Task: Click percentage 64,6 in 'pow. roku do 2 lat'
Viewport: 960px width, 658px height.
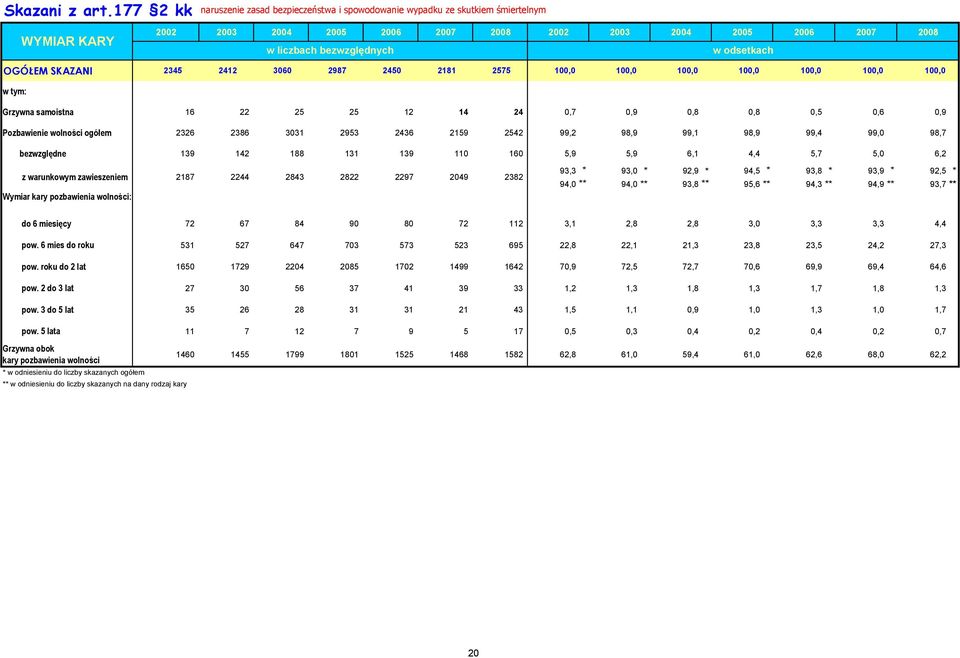Action: click(938, 266)
